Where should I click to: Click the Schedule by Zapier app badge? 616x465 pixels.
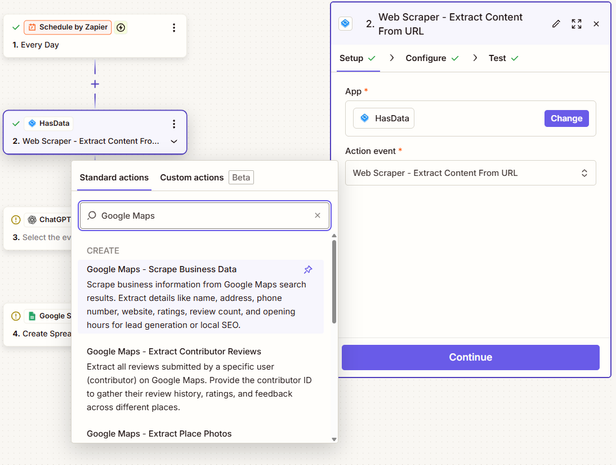pyautogui.click(x=68, y=27)
